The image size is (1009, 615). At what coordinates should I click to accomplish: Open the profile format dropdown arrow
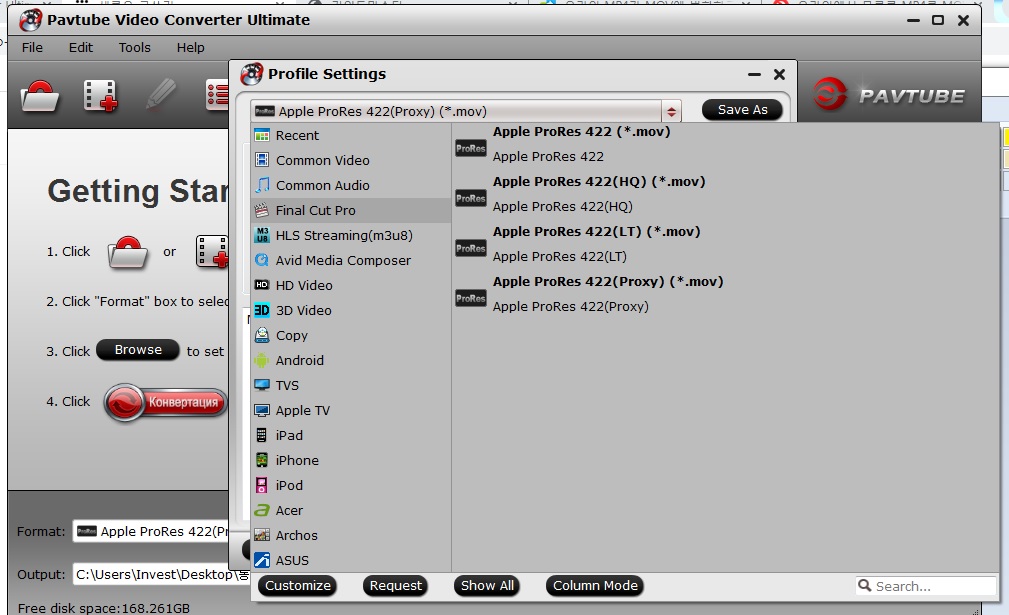(x=671, y=111)
